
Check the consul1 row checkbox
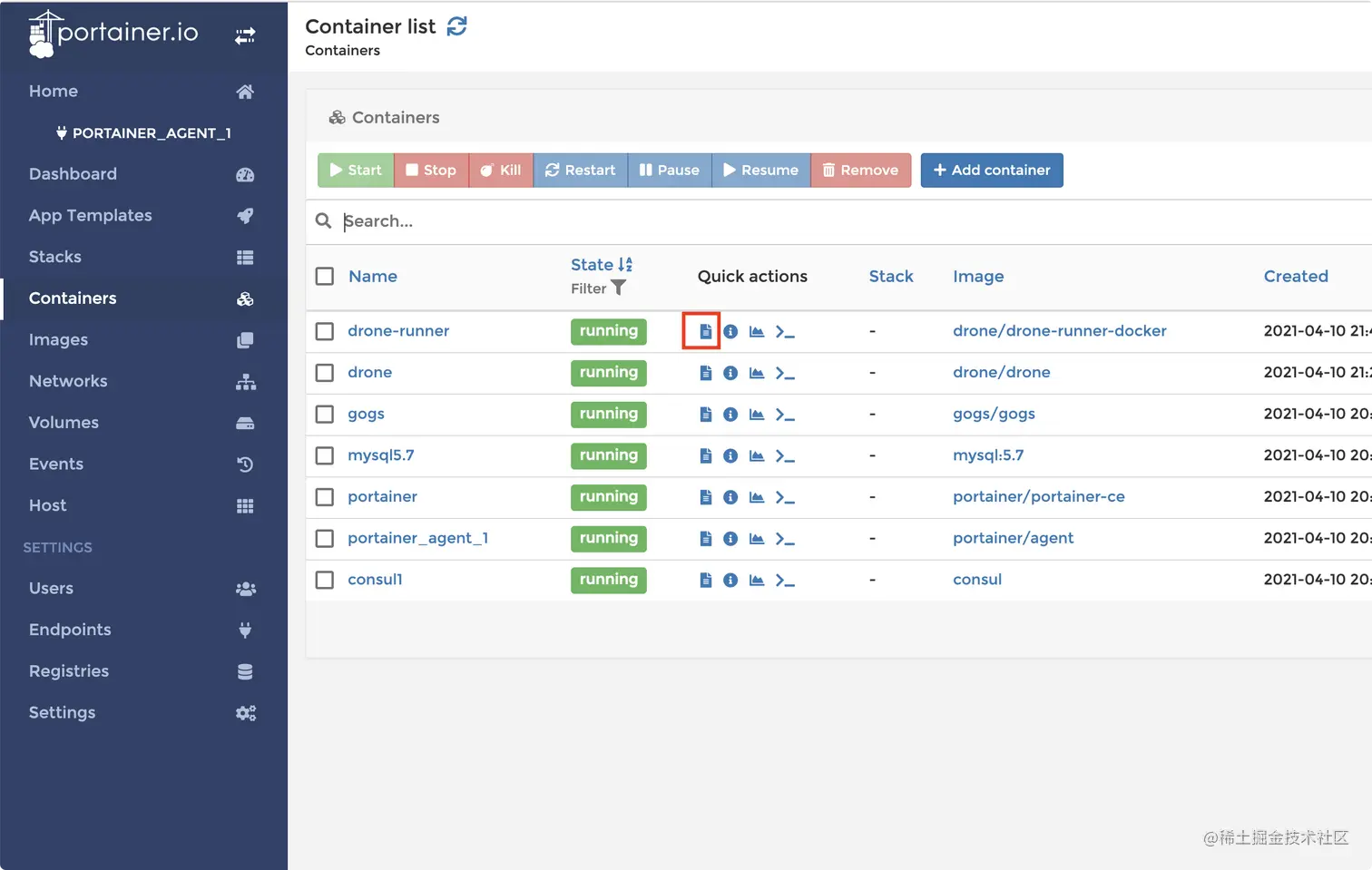[x=325, y=580]
